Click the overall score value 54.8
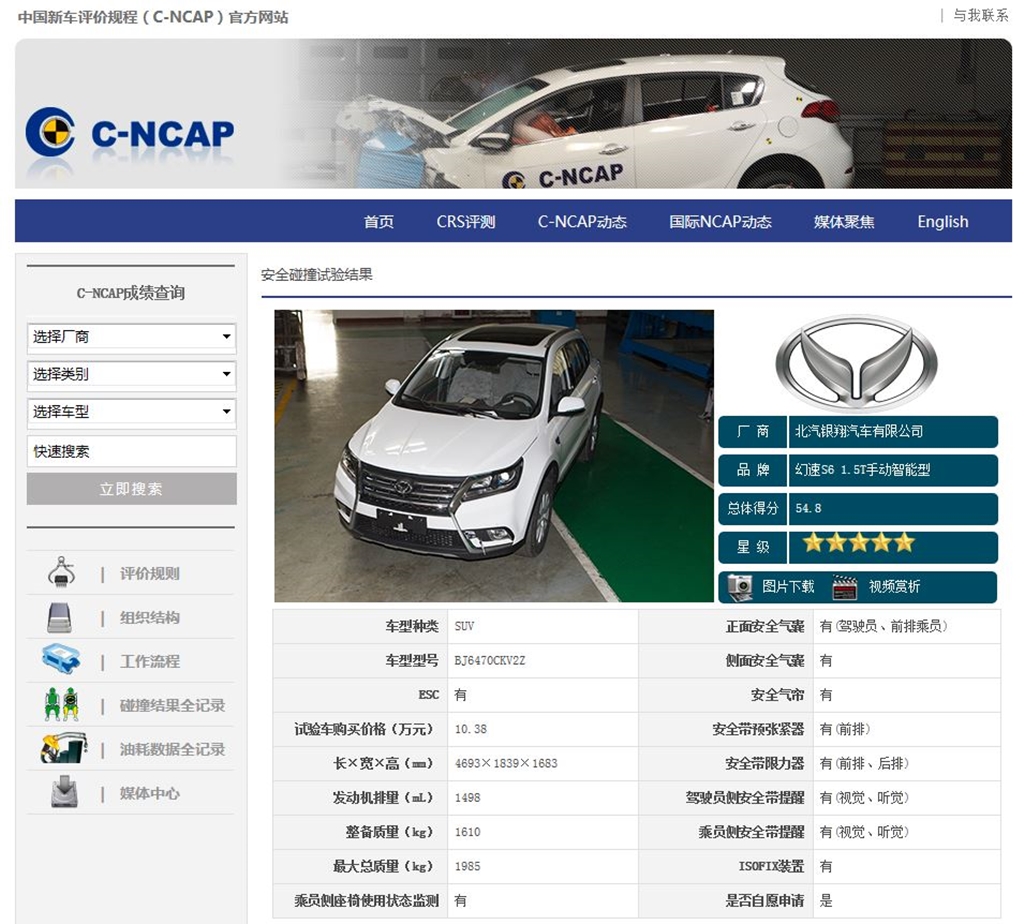The height and width of the screenshot is (924, 1024). (x=808, y=508)
